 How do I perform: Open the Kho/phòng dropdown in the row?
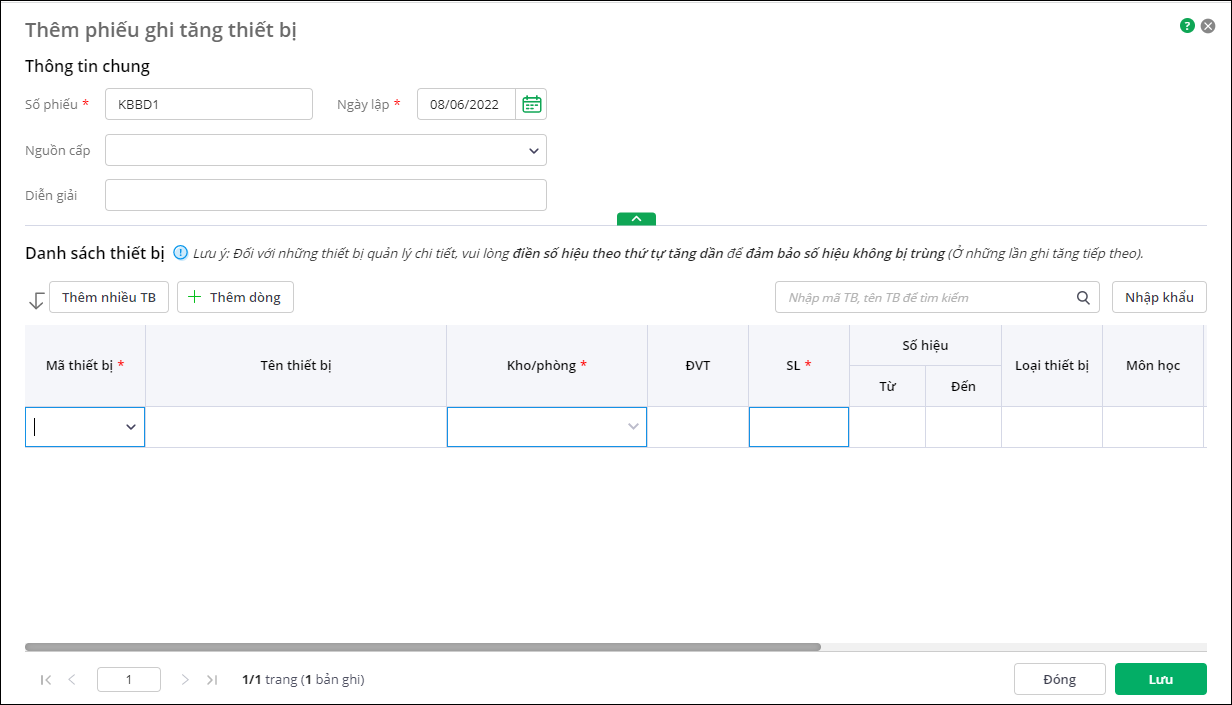pyautogui.click(x=632, y=427)
